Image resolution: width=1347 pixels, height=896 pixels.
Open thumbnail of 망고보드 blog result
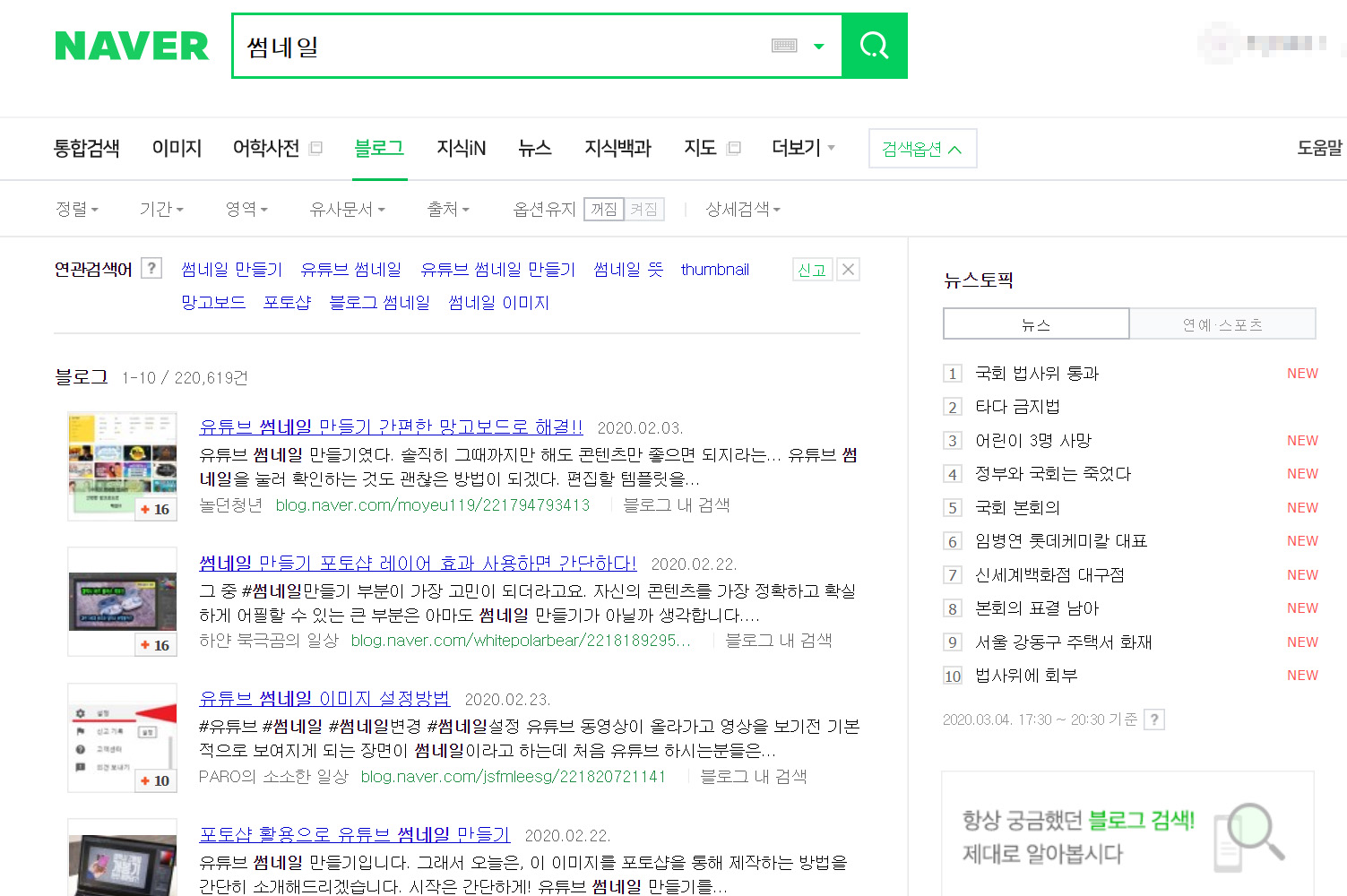[123, 466]
